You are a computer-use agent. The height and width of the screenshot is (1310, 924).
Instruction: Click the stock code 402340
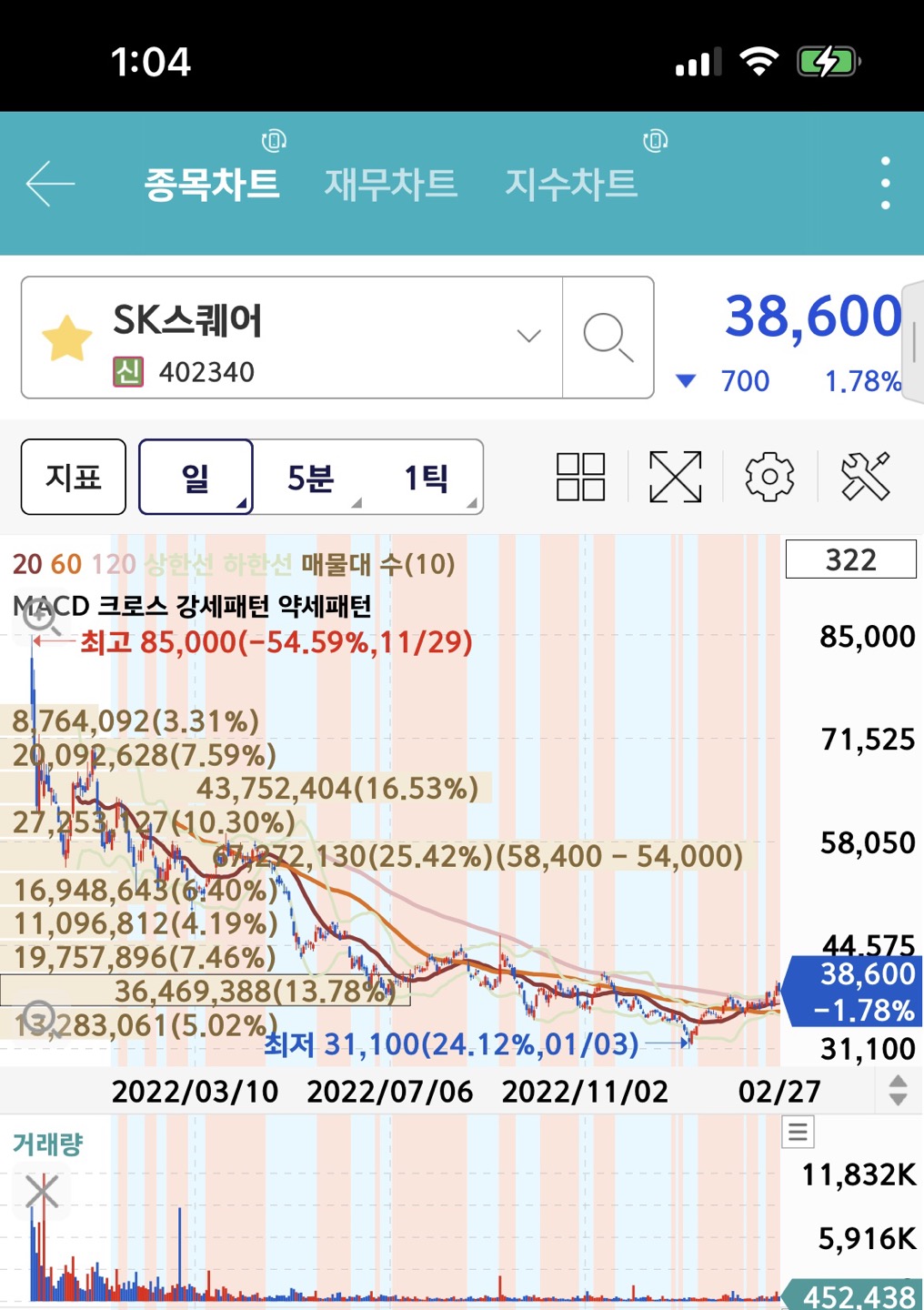tap(206, 372)
